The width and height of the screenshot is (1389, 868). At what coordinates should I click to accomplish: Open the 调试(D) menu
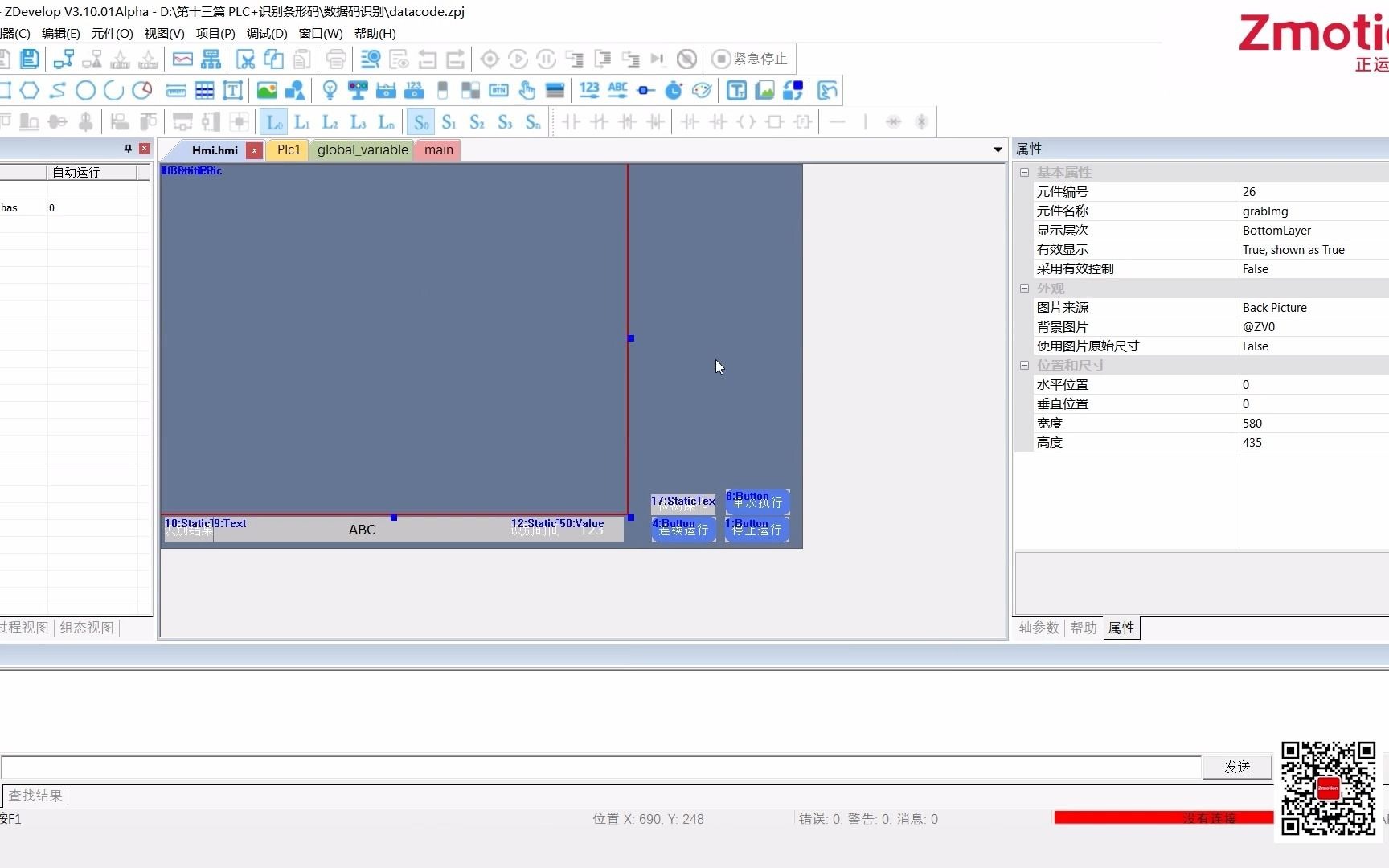click(x=267, y=33)
